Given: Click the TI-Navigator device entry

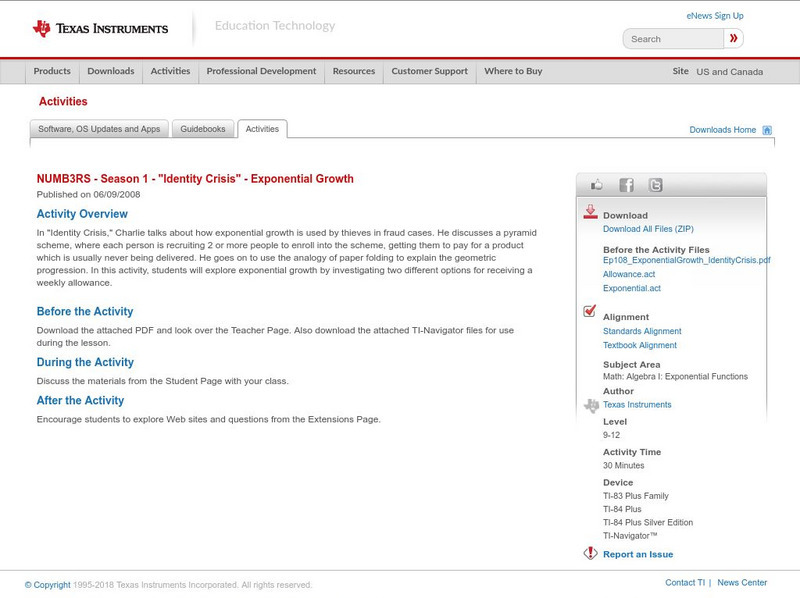Looking at the screenshot, I should pyautogui.click(x=630, y=536).
